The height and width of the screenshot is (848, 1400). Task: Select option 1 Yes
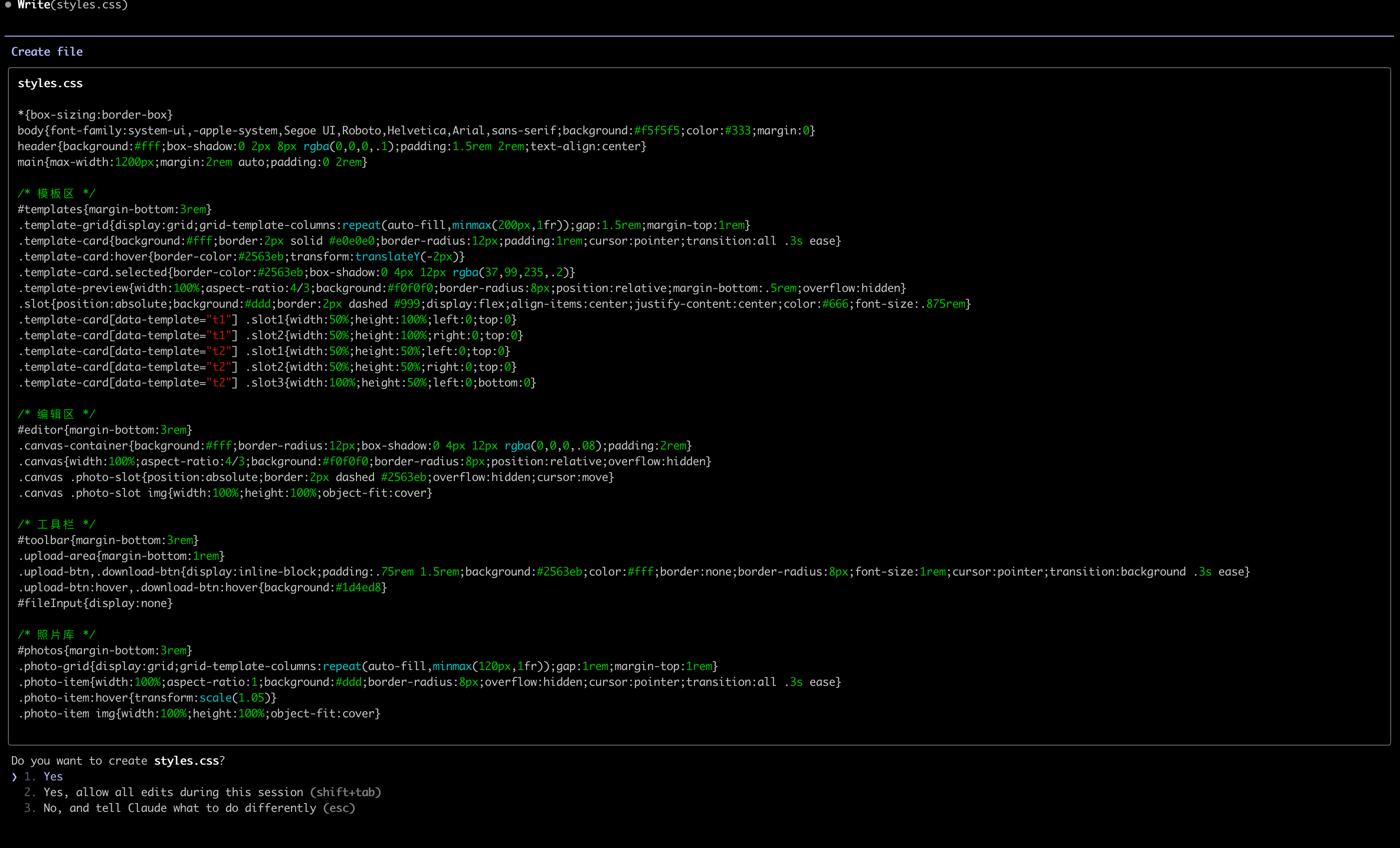click(52, 777)
